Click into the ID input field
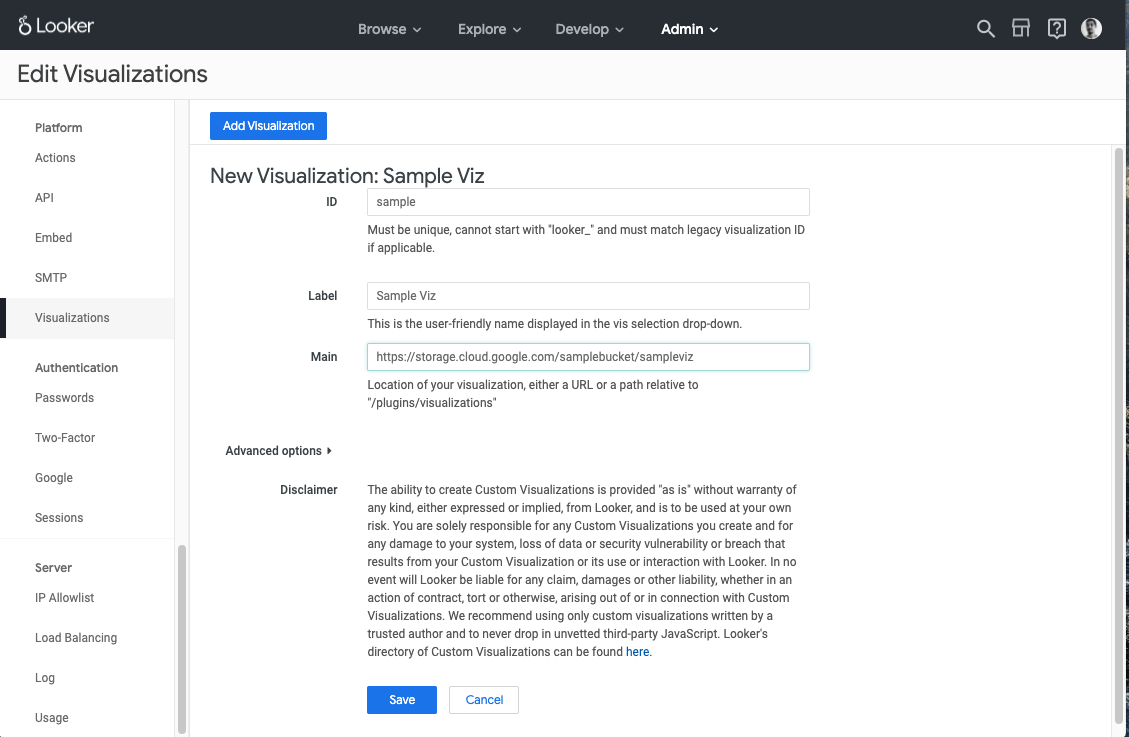The height and width of the screenshot is (737, 1129). point(588,202)
